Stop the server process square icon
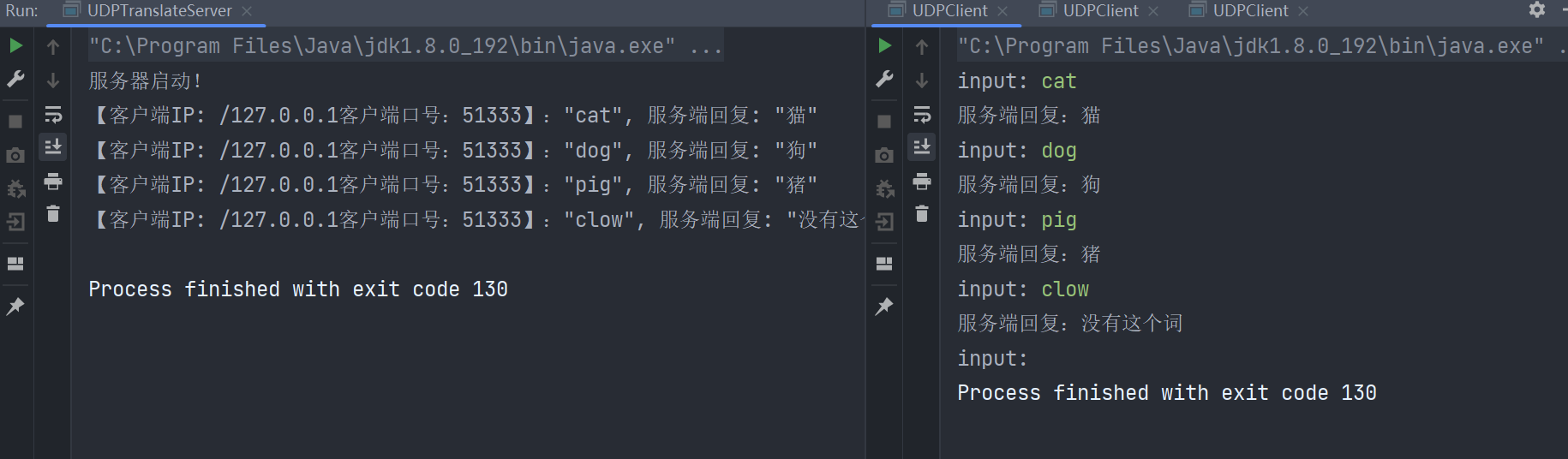 point(15,121)
